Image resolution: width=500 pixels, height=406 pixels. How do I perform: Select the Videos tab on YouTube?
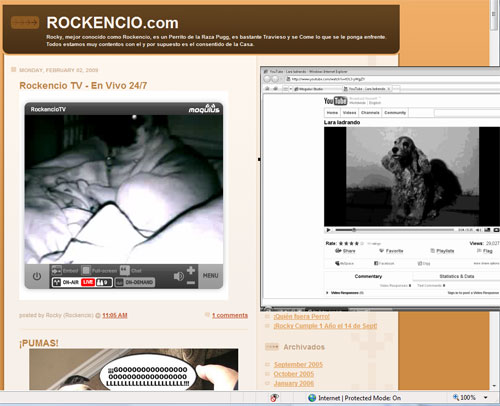point(349,113)
